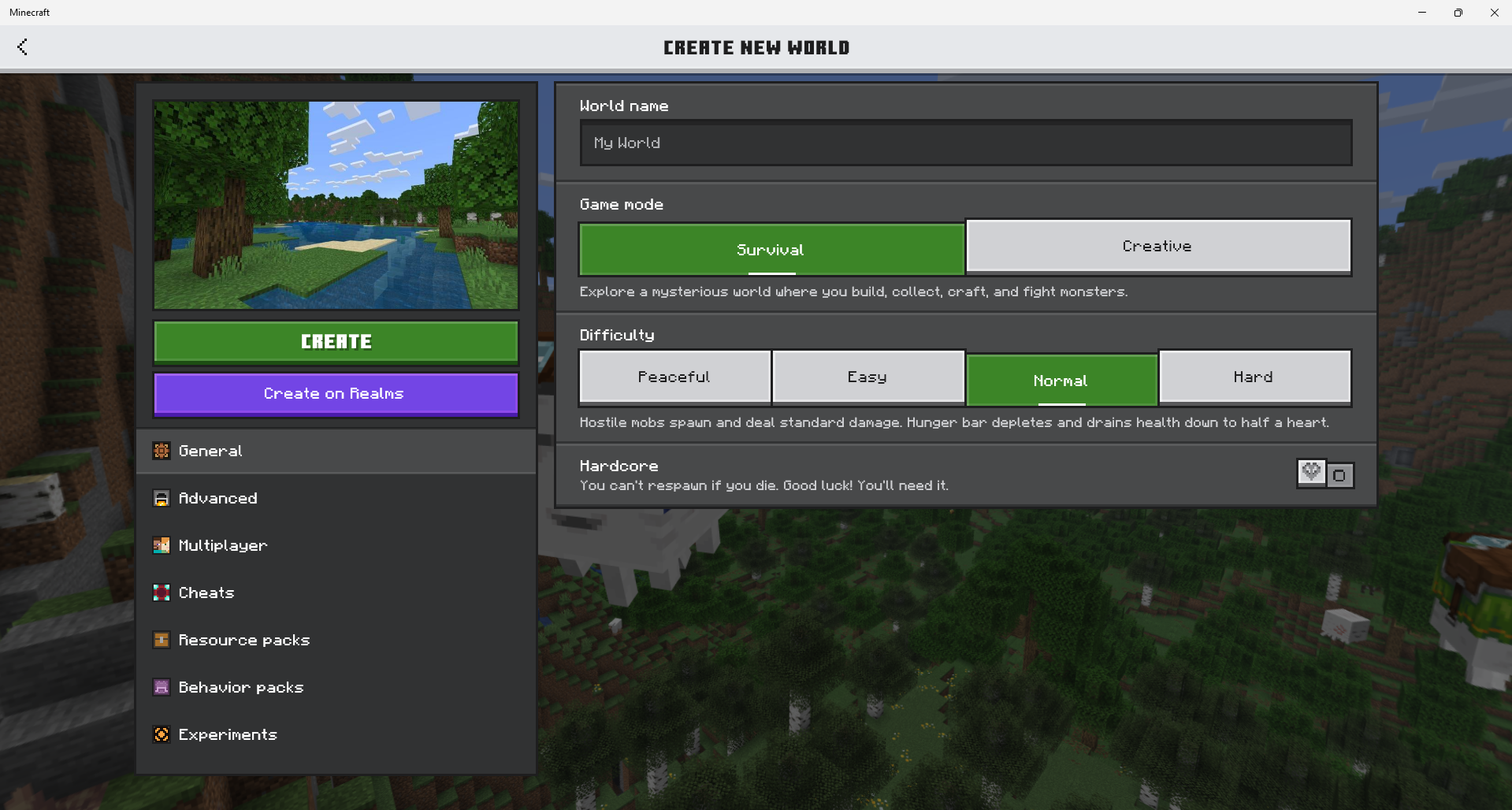
Task: Toggle the Hardcore mode switch
Action: pyautogui.click(x=1325, y=474)
